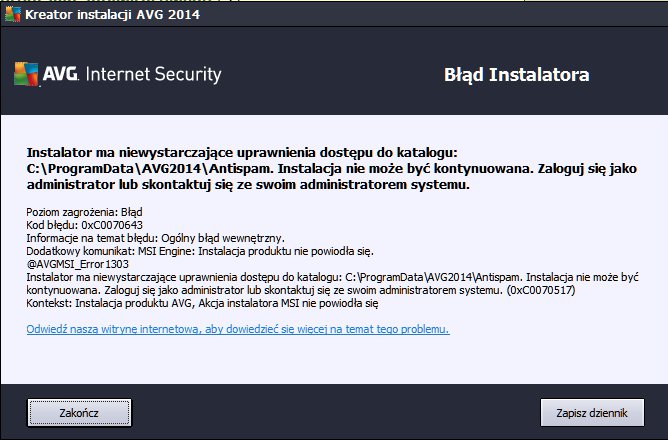This screenshot has width=668, height=440.
Task: Click the @AVGMSI_Error1303 text
Action: tap(78, 264)
